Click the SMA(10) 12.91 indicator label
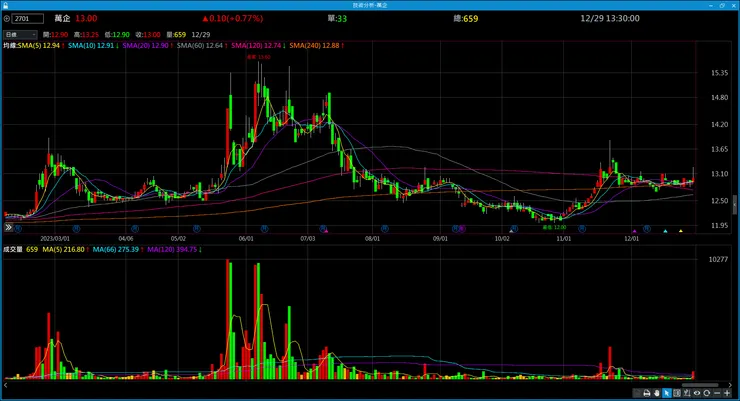740x401 pixels. [x=91, y=46]
